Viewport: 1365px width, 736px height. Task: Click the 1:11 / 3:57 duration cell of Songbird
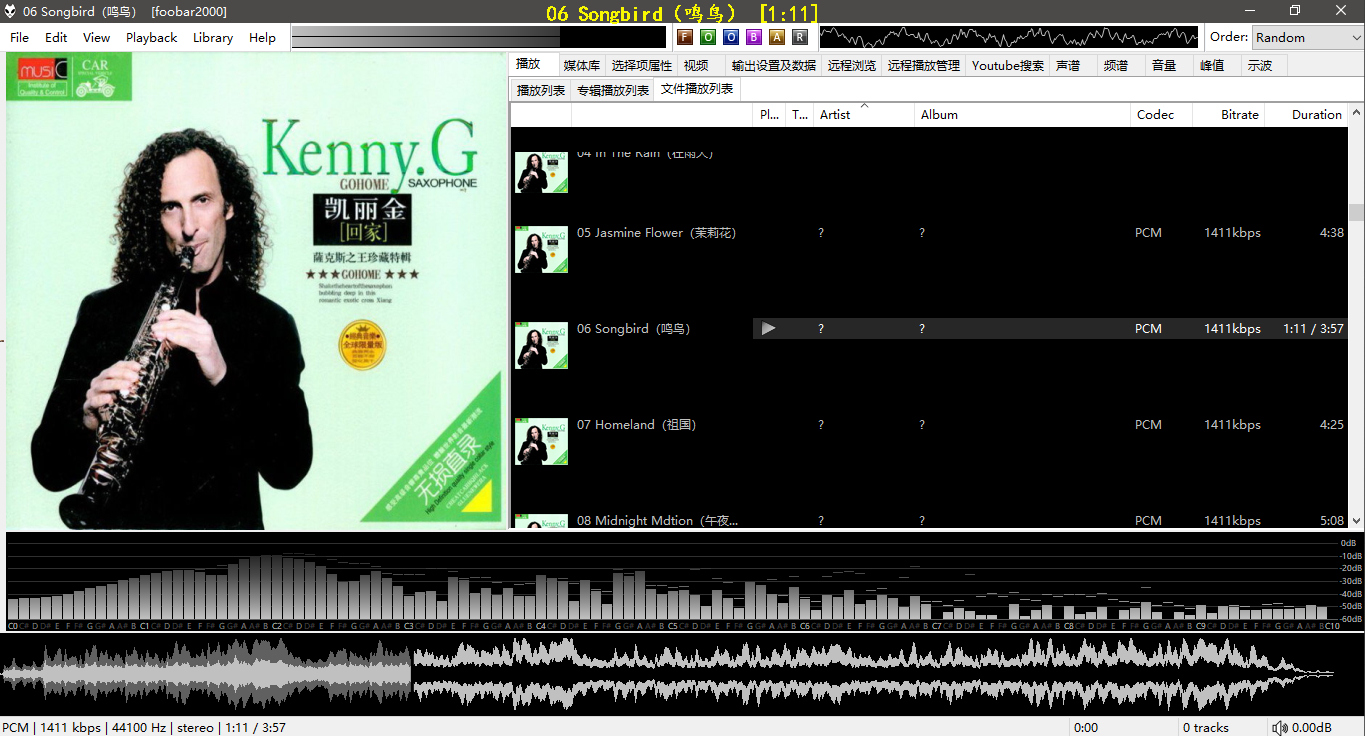pos(1314,329)
